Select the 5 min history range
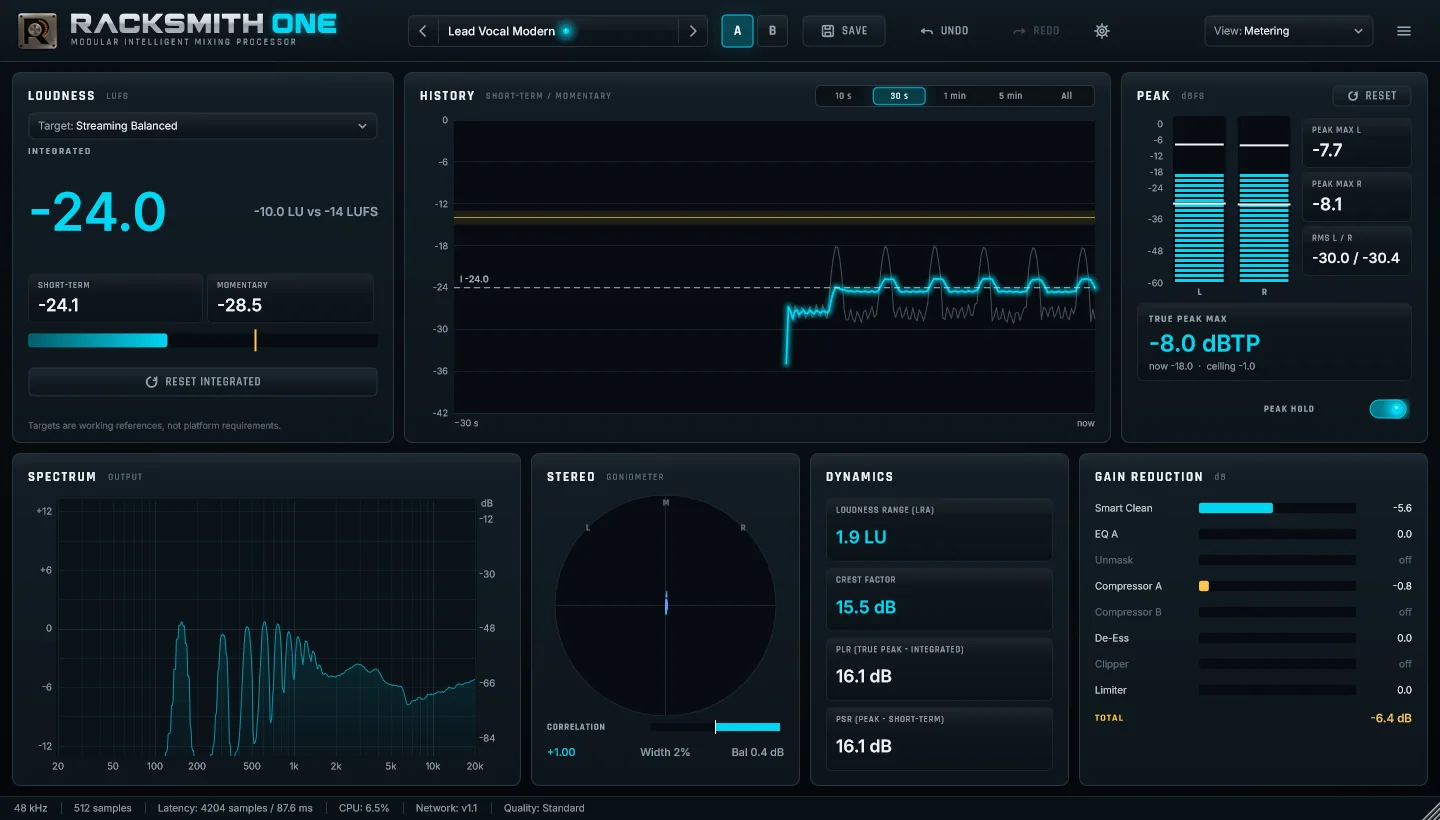Image resolution: width=1440 pixels, height=820 pixels. (x=1011, y=96)
